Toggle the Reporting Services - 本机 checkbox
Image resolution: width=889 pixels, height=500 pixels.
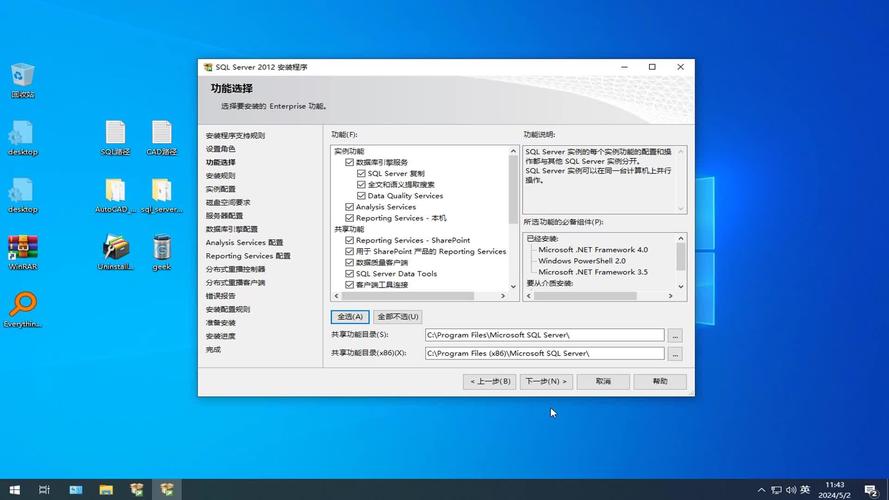349,218
